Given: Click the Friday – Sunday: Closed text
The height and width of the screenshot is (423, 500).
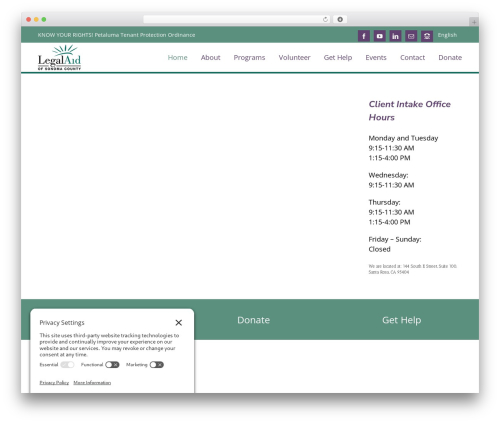Looking at the screenshot, I should [x=395, y=244].
